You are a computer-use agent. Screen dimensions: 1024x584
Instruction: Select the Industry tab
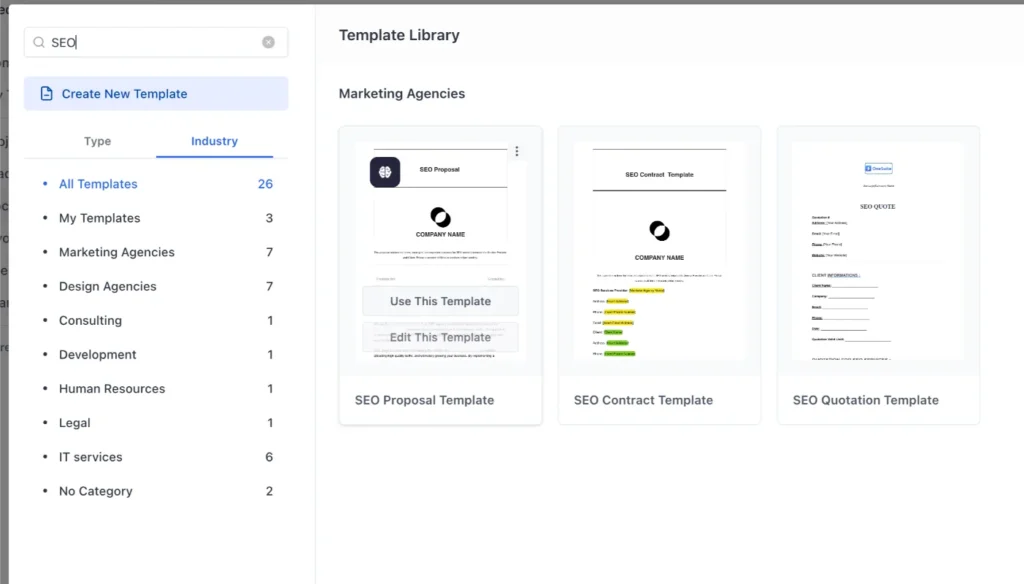tap(214, 141)
